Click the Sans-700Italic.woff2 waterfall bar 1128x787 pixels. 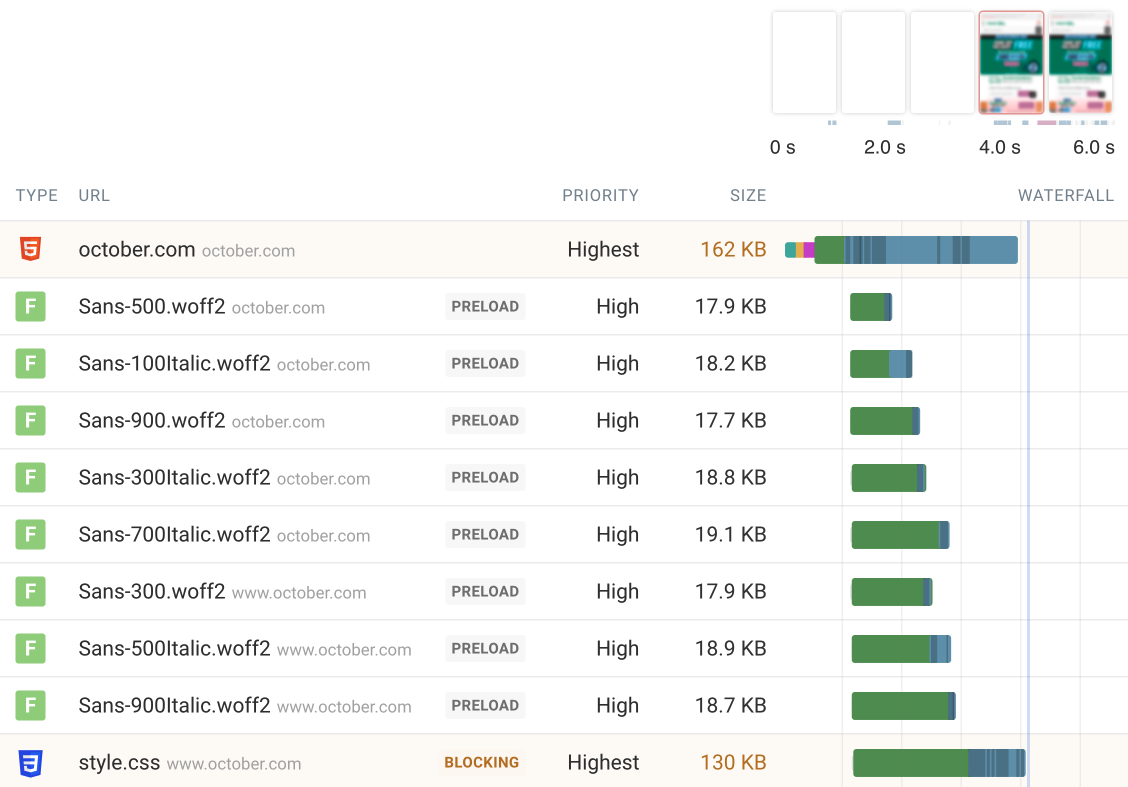pos(900,534)
